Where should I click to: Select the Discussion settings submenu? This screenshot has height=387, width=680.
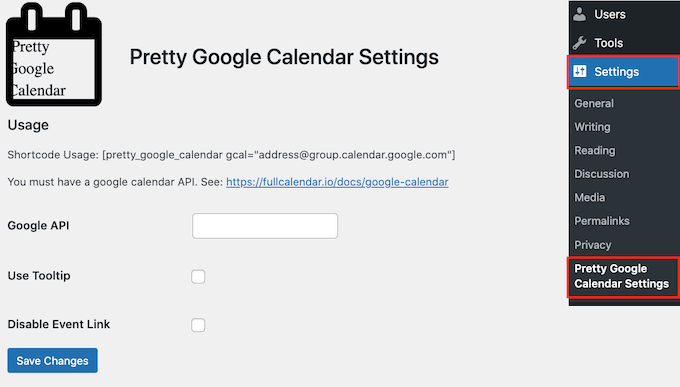click(602, 174)
